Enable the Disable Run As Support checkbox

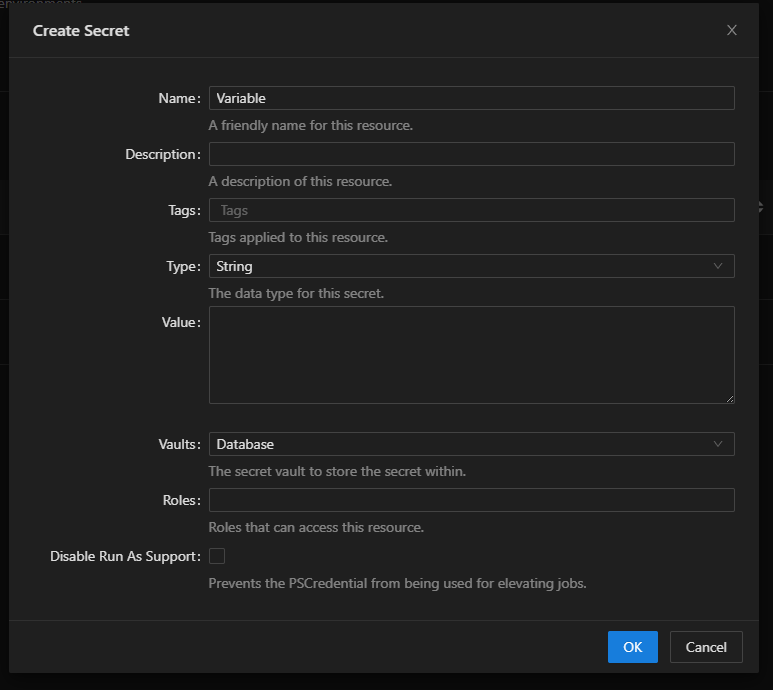point(217,556)
